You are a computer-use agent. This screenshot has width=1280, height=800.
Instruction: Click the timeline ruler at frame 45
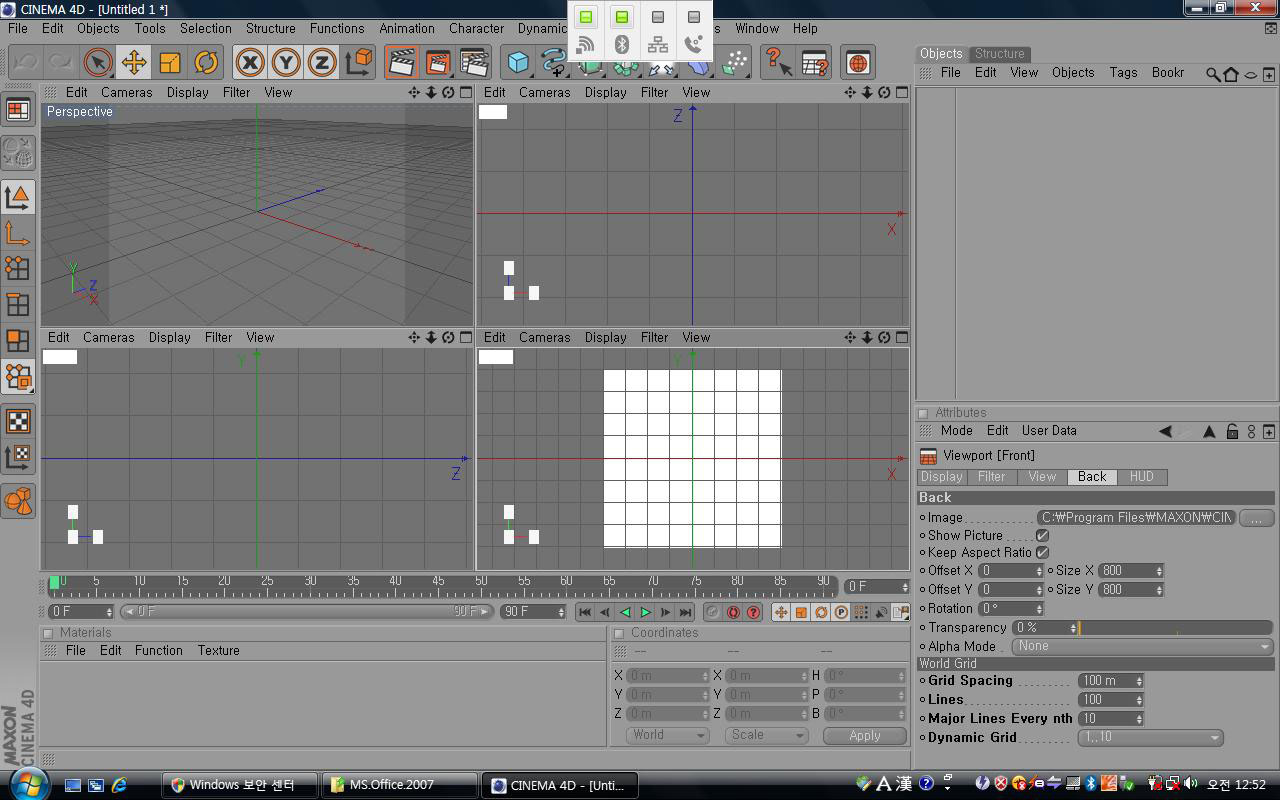coord(438,583)
